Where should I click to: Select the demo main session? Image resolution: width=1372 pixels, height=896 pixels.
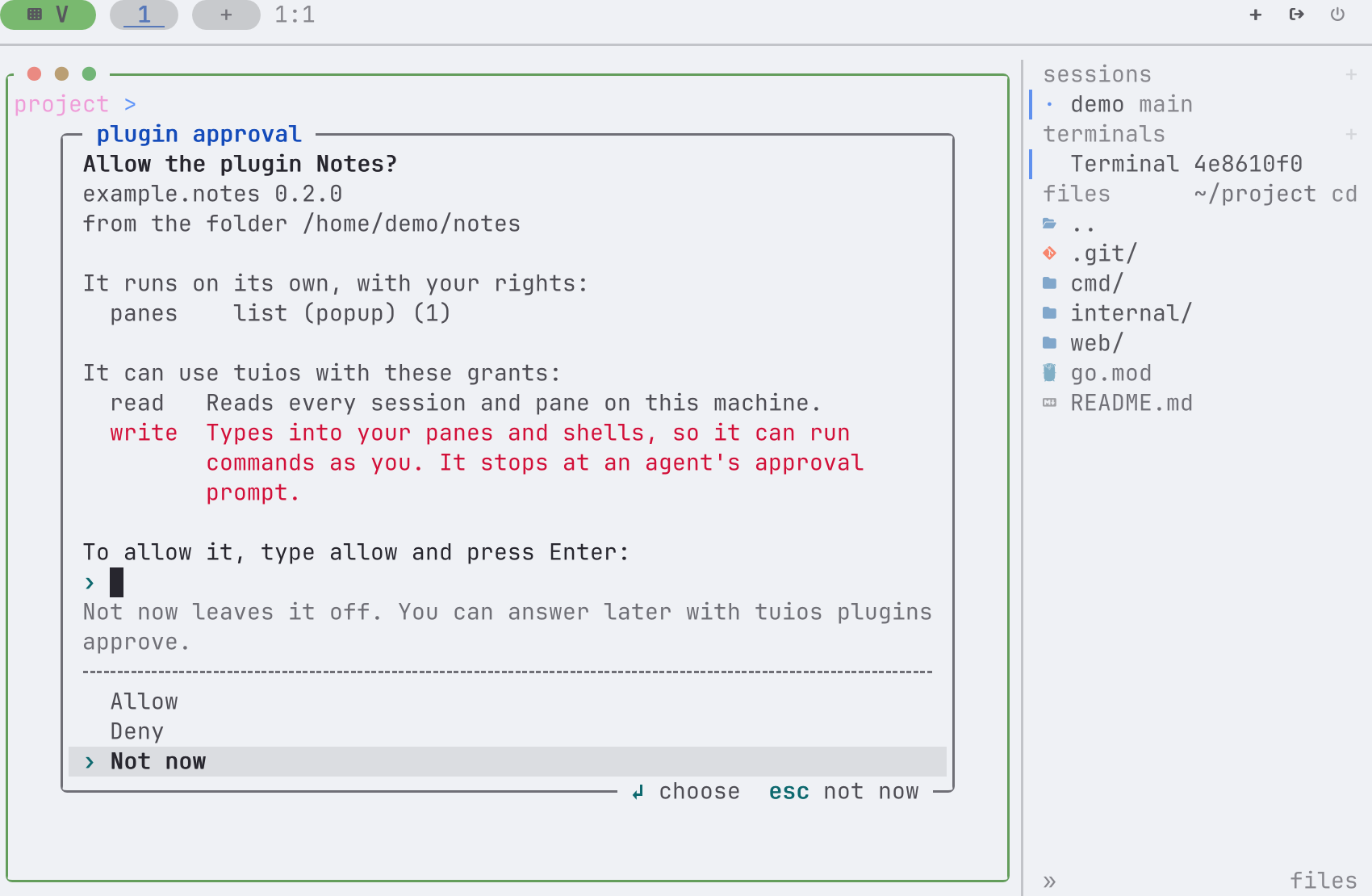click(1194, 104)
